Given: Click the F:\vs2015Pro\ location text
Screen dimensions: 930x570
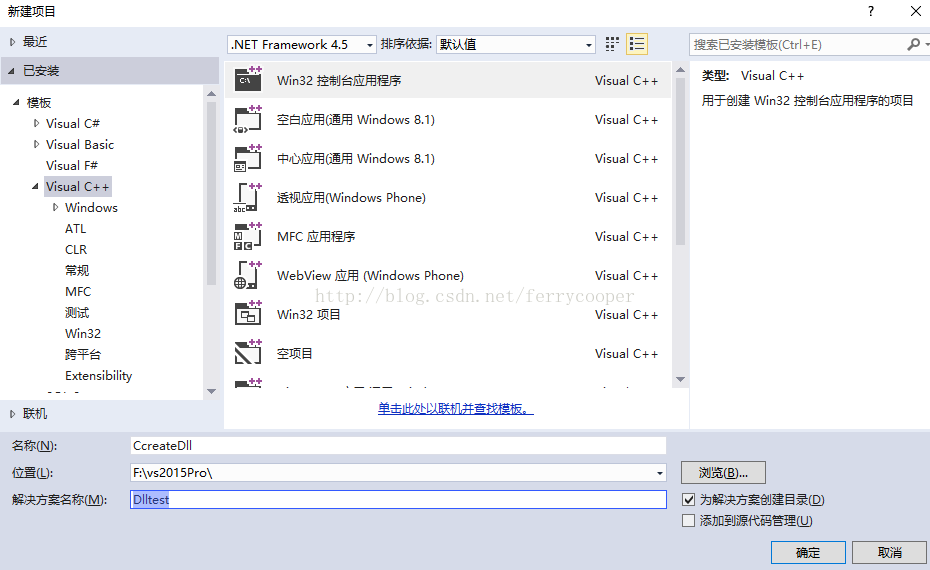Looking at the screenshot, I should click(x=173, y=473).
